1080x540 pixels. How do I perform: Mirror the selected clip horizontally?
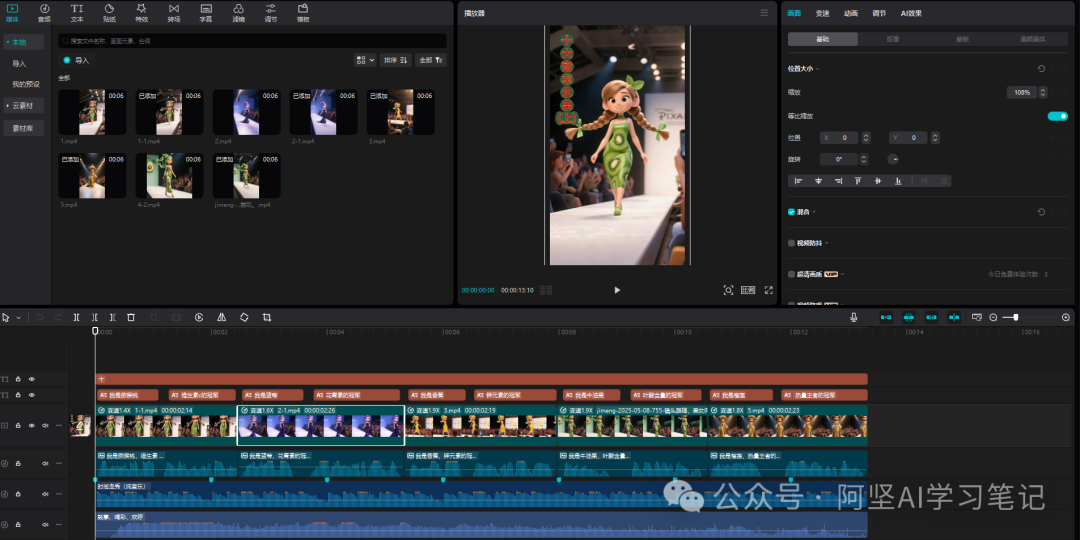221,318
